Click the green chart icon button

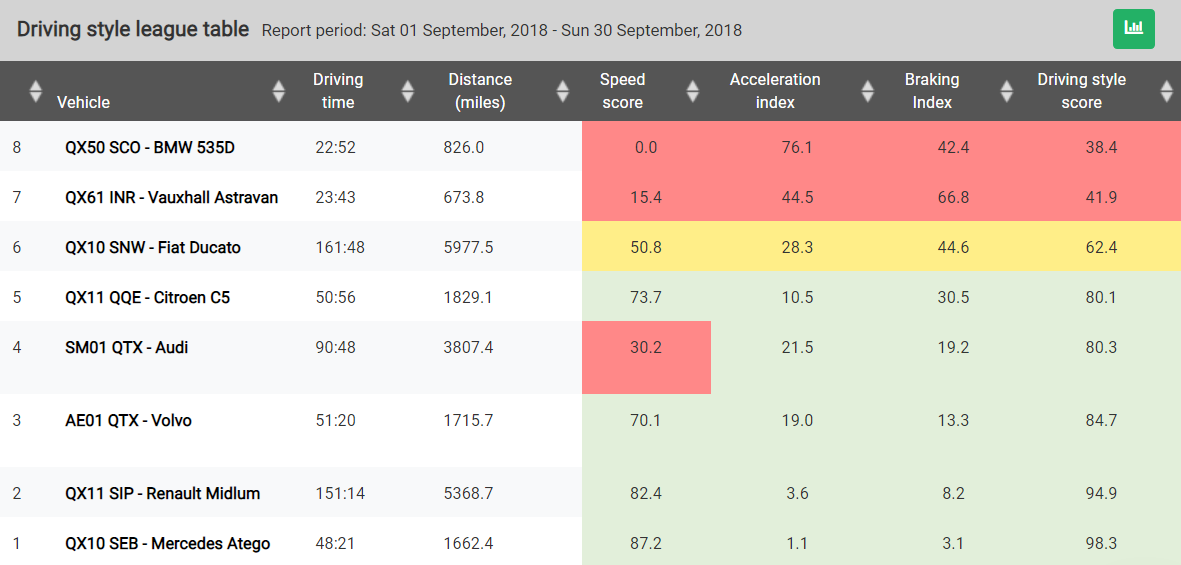pos(1133,28)
